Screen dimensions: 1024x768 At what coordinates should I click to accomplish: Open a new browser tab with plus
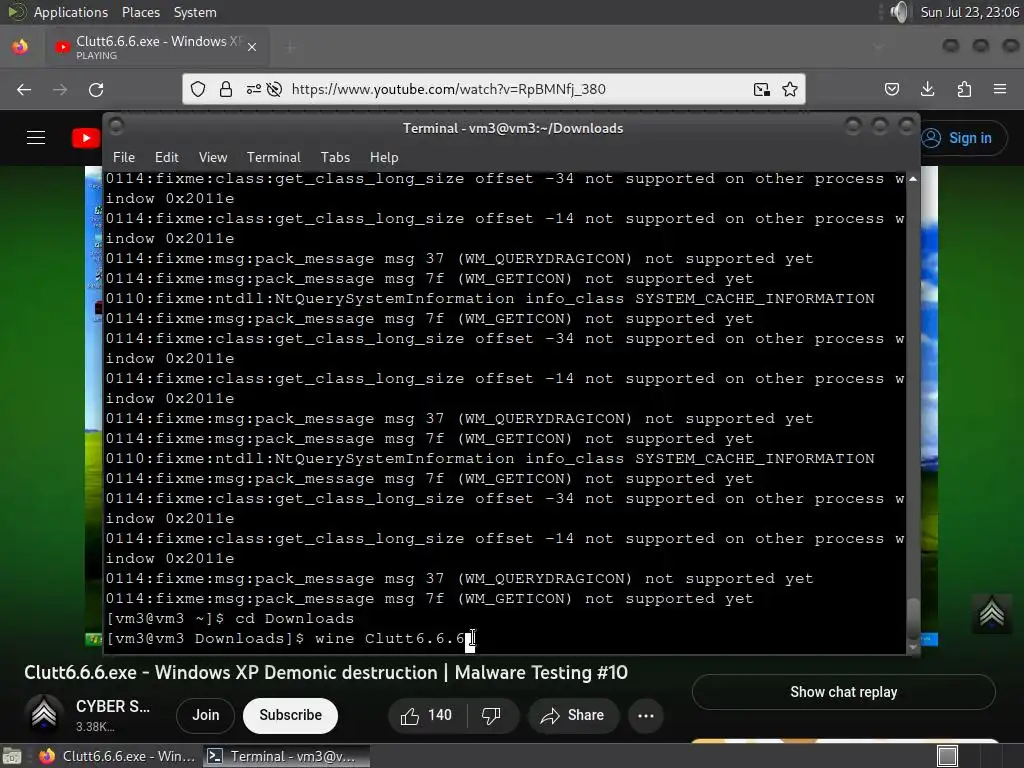point(291,47)
